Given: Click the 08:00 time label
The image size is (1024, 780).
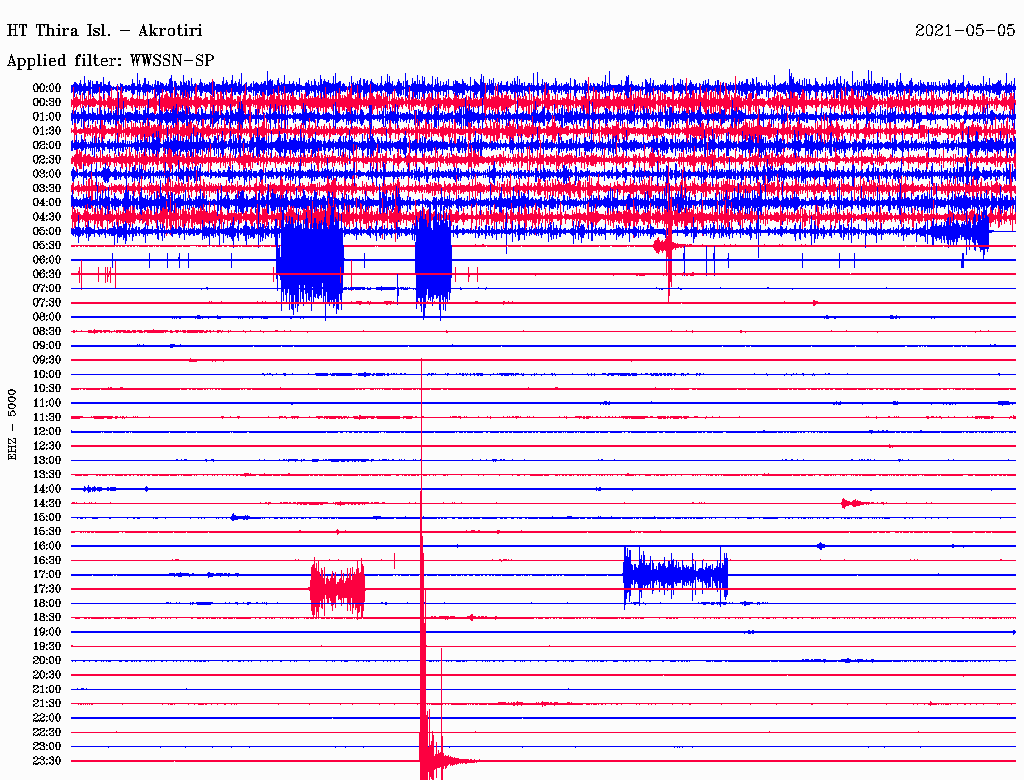Looking at the screenshot, I should click(47, 317).
